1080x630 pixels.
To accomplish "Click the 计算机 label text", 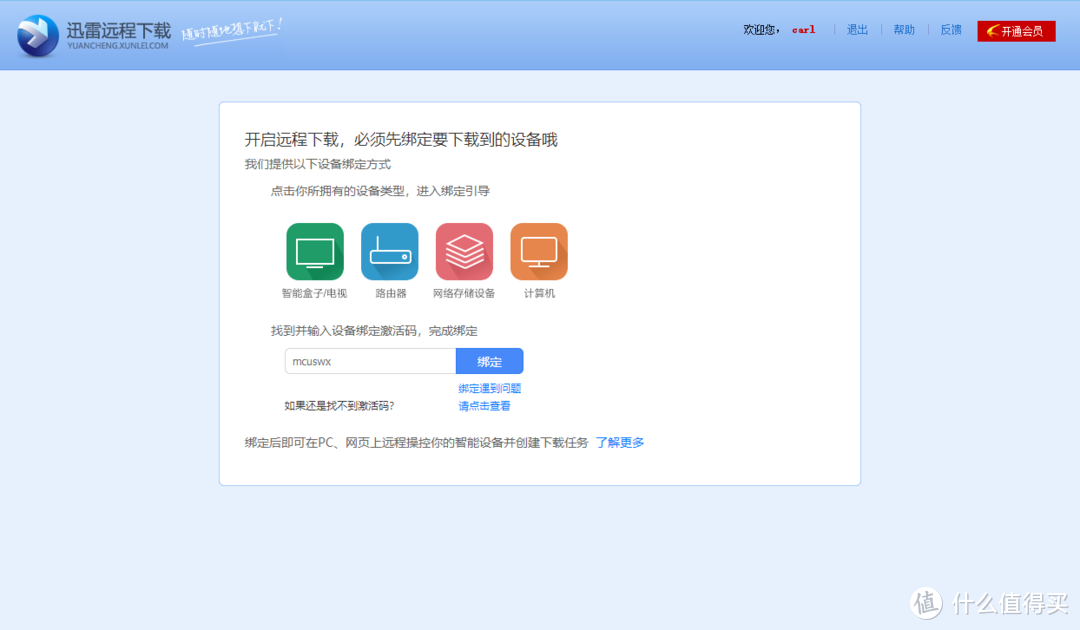I will coord(539,293).
